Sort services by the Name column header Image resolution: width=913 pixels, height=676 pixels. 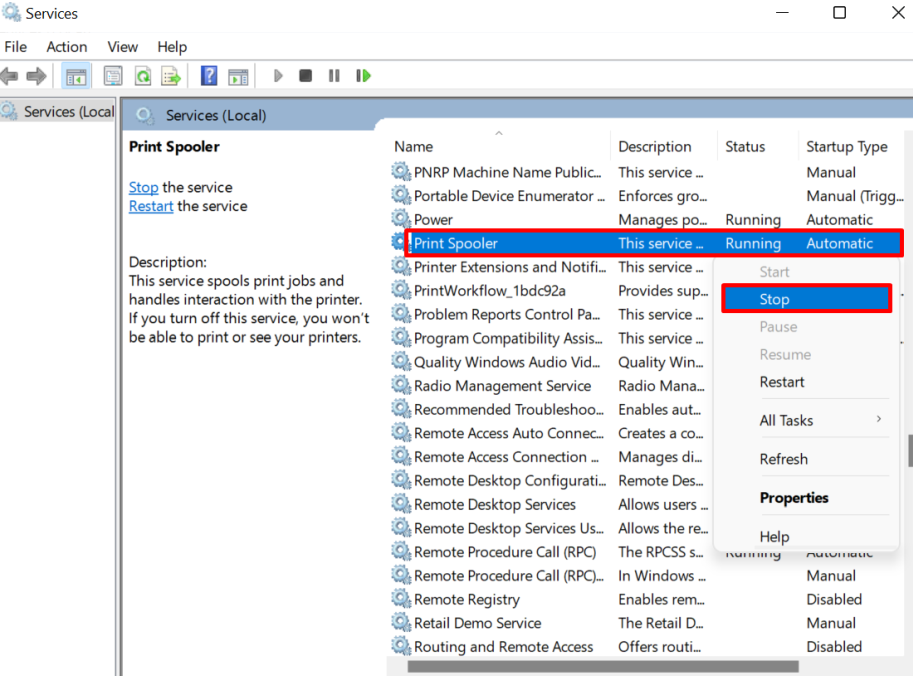pos(414,147)
